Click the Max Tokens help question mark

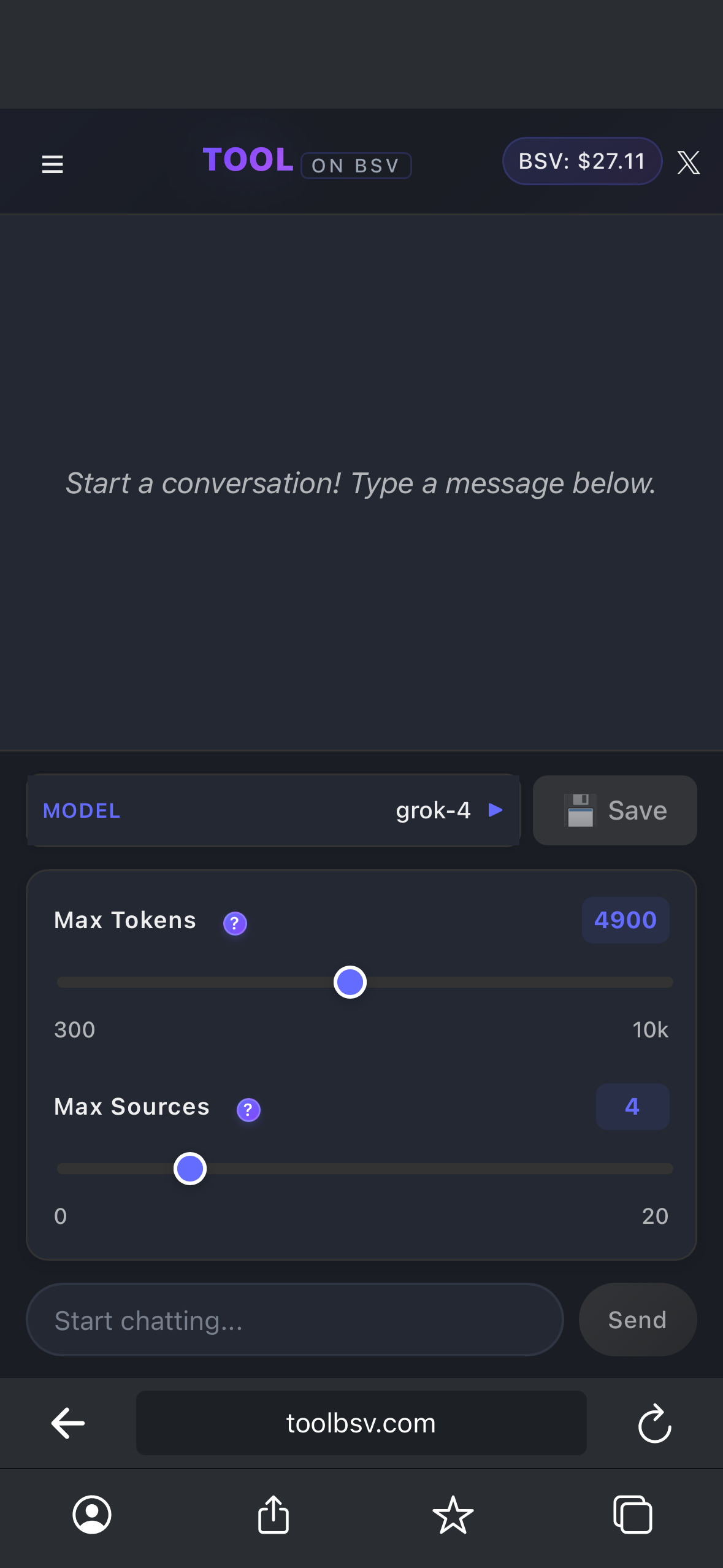235,923
